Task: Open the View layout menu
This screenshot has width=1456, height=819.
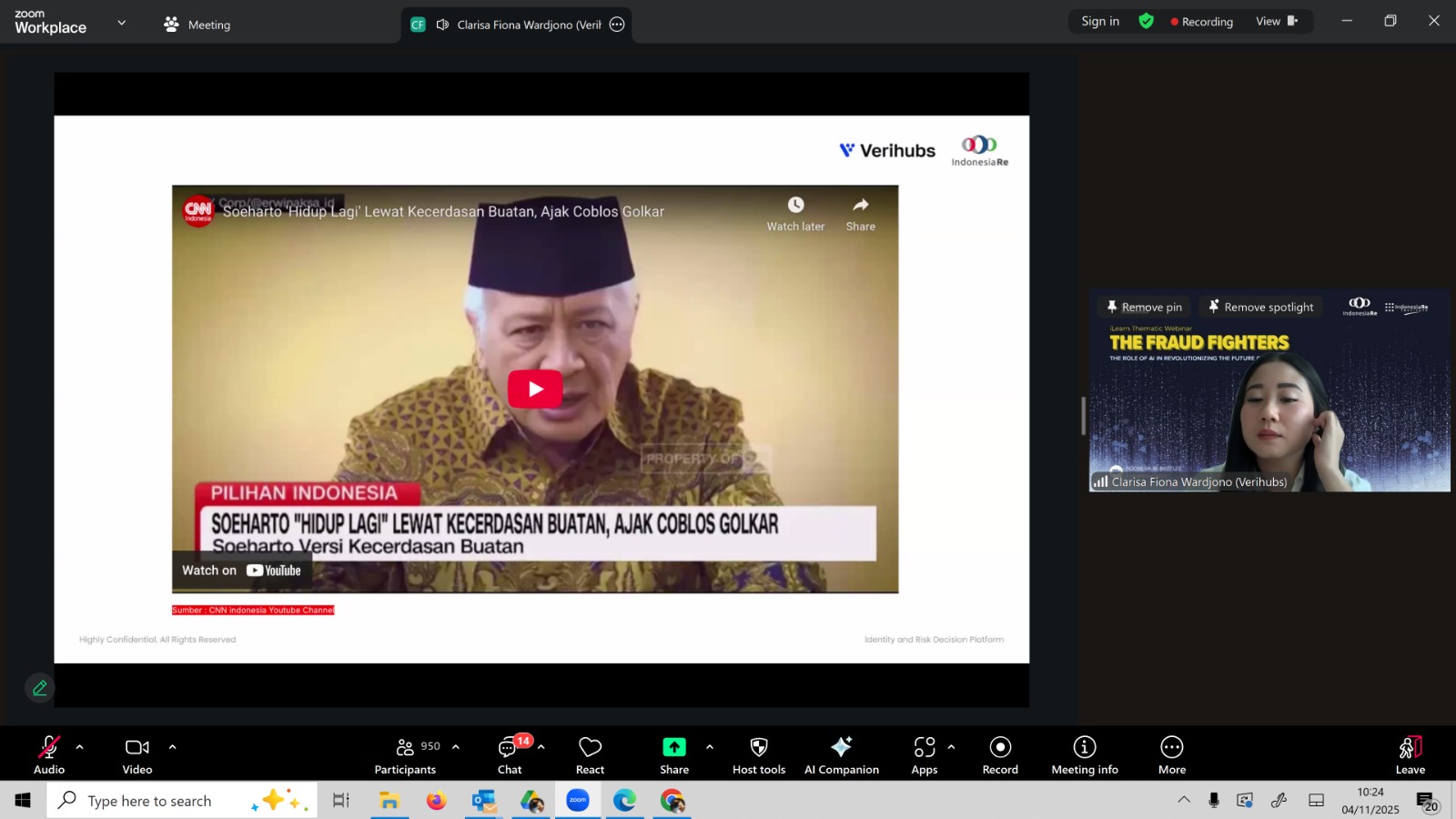Action: click(1276, 21)
